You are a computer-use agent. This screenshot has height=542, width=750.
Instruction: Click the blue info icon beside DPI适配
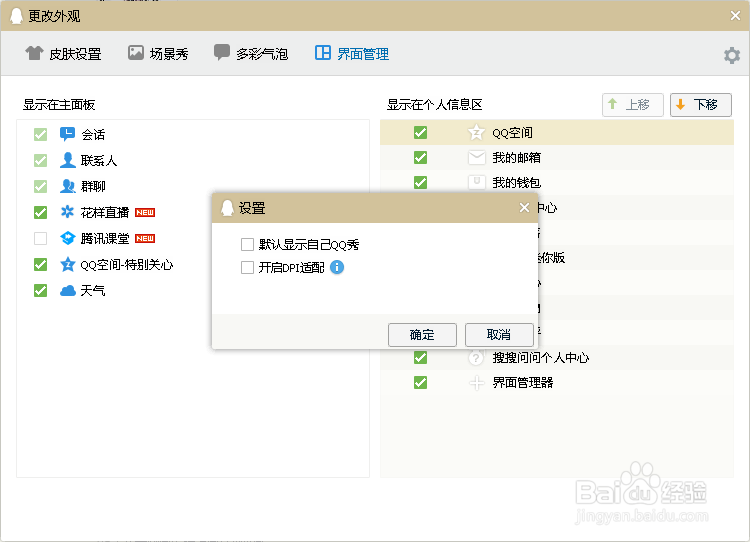coord(337,267)
